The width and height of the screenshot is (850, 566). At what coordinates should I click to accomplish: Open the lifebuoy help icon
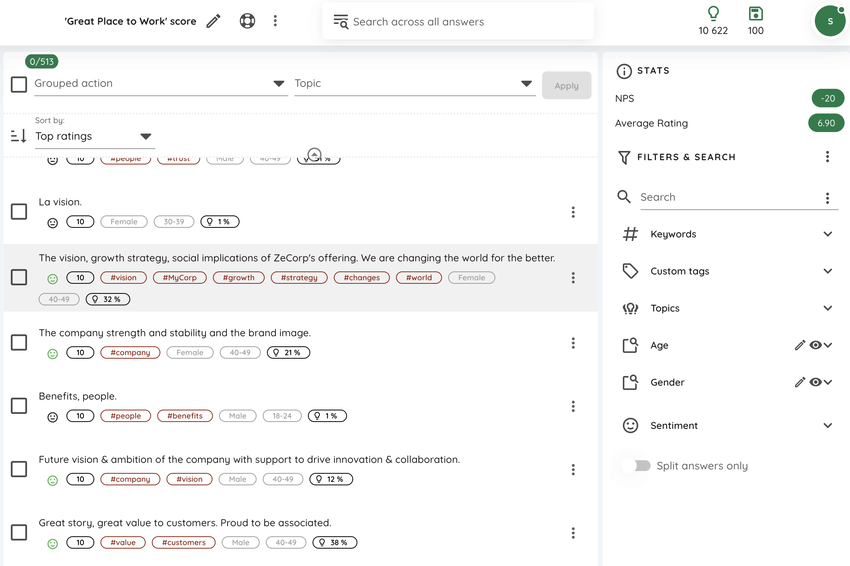coord(247,21)
